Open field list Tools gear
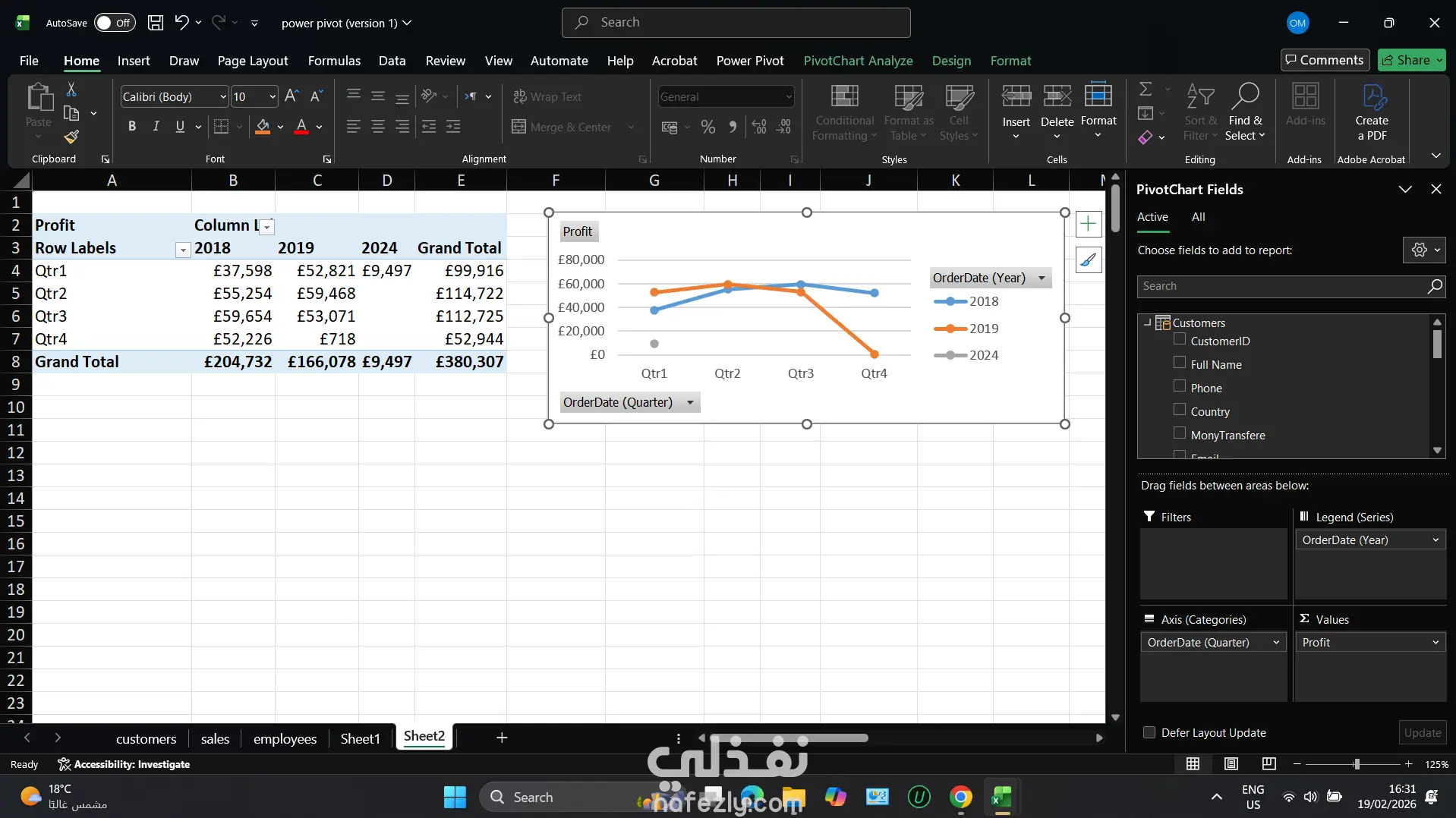Image resolution: width=1456 pixels, height=818 pixels. click(1424, 250)
